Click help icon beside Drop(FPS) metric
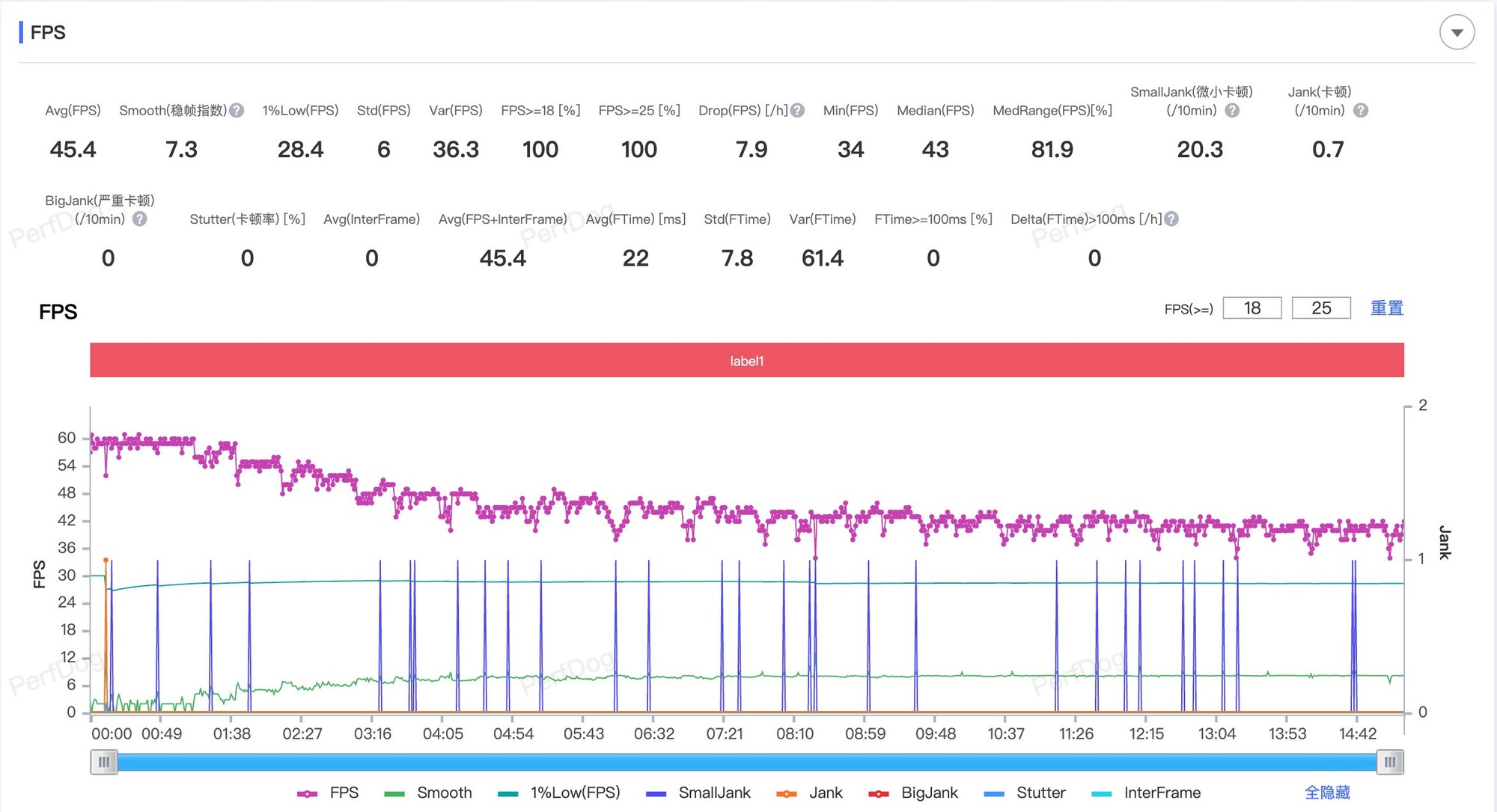Image resolution: width=1497 pixels, height=812 pixels. (797, 111)
